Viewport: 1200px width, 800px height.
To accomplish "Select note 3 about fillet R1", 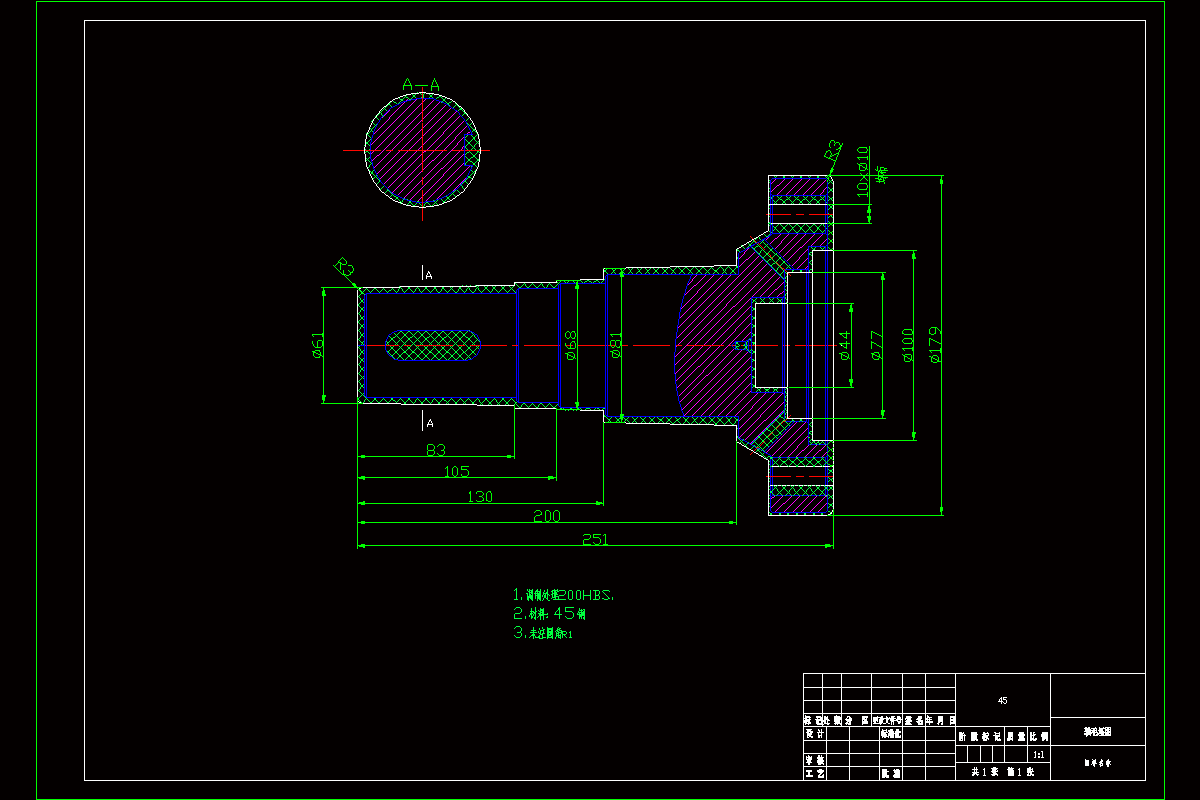I will (x=544, y=633).
